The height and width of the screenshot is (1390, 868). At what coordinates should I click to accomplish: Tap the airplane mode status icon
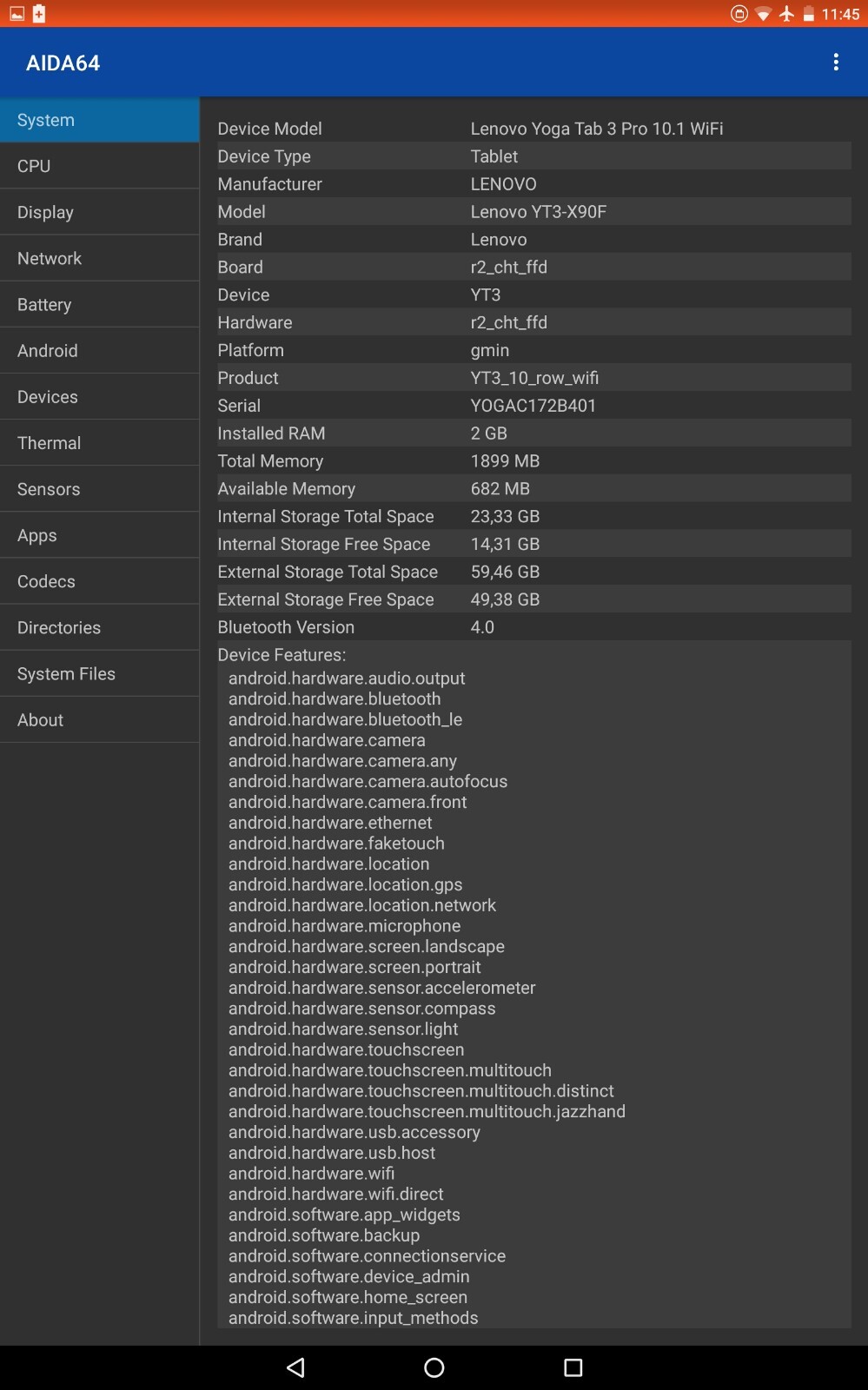pos(786,13)
